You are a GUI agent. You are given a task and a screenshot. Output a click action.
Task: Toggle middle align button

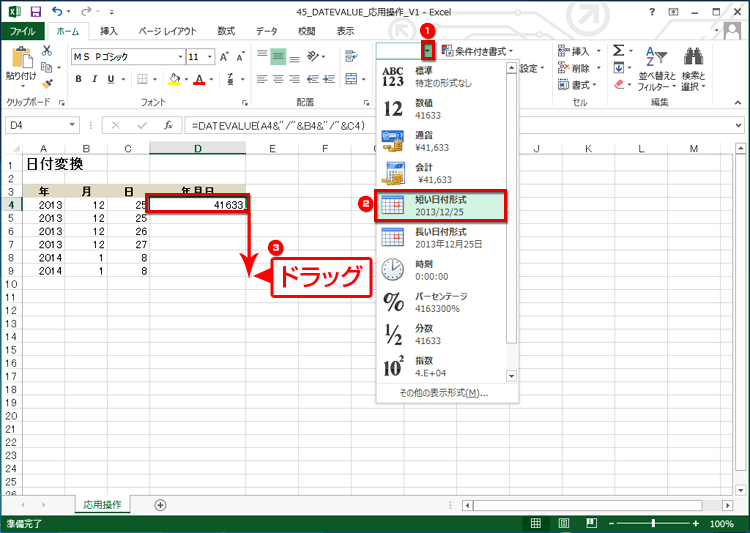point(278,56)
